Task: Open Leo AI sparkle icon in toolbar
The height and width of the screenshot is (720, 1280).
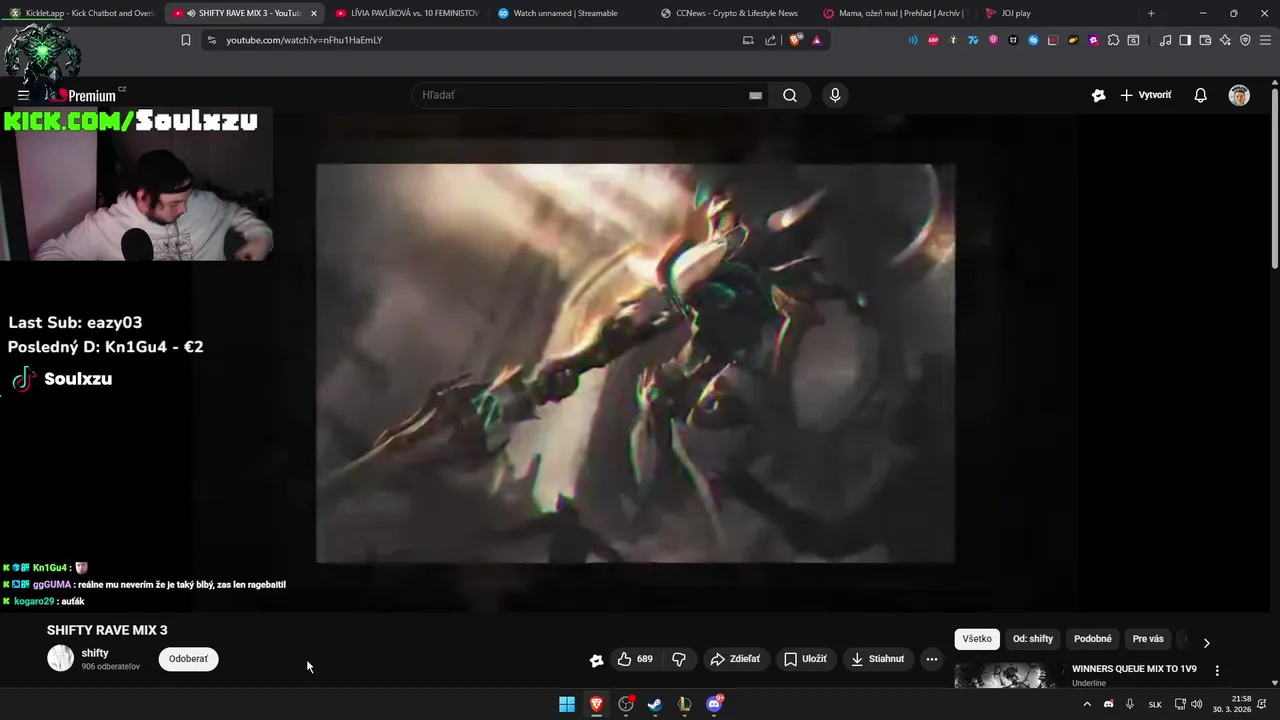Action: click(1225, 40)
